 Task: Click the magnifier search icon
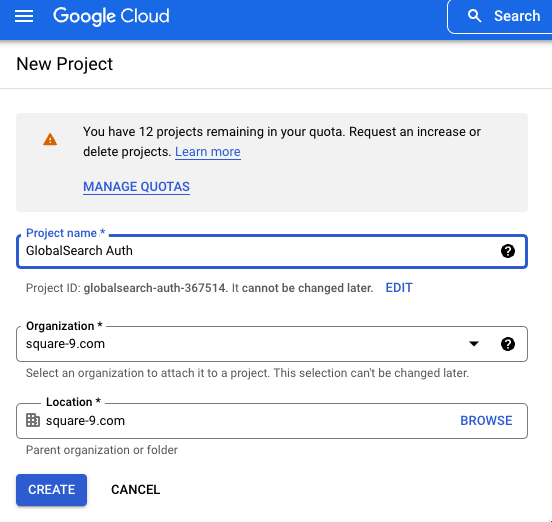tap(474, 16)
